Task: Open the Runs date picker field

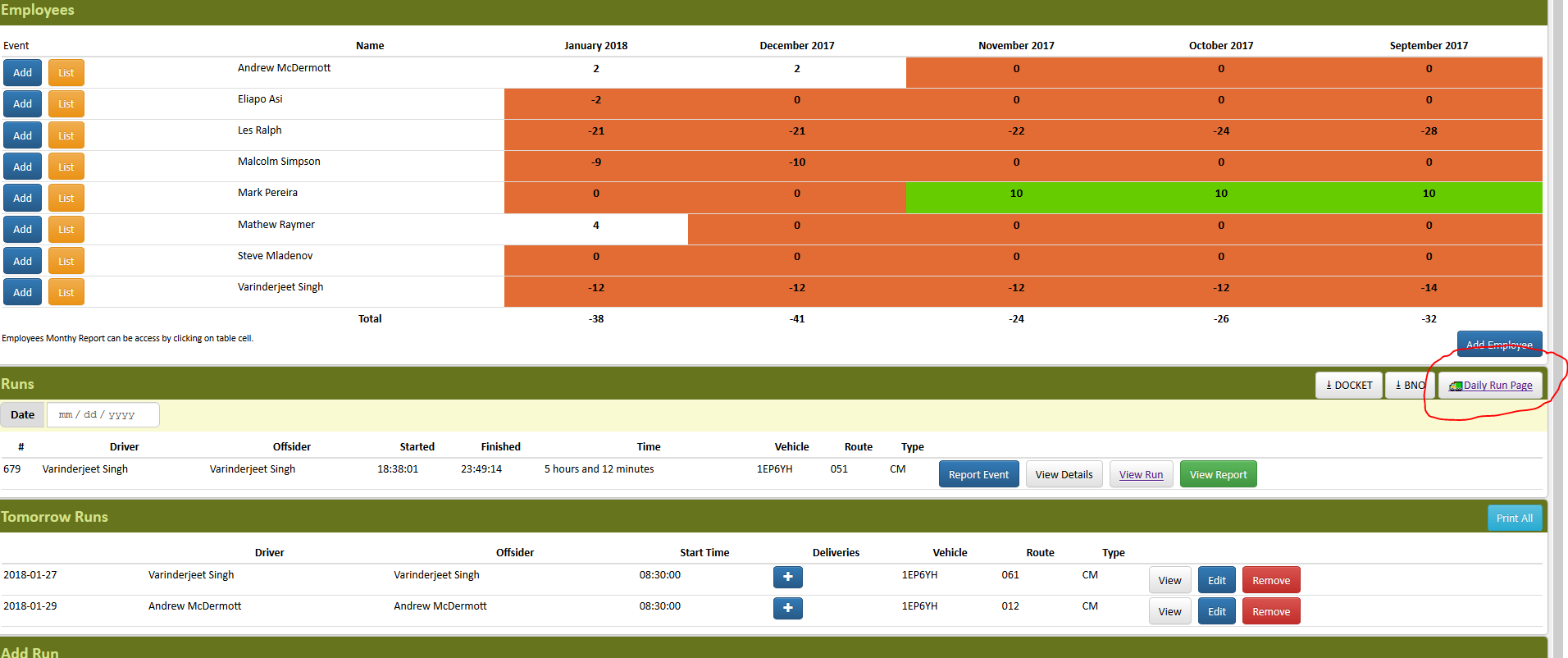Action: point(103,414)
